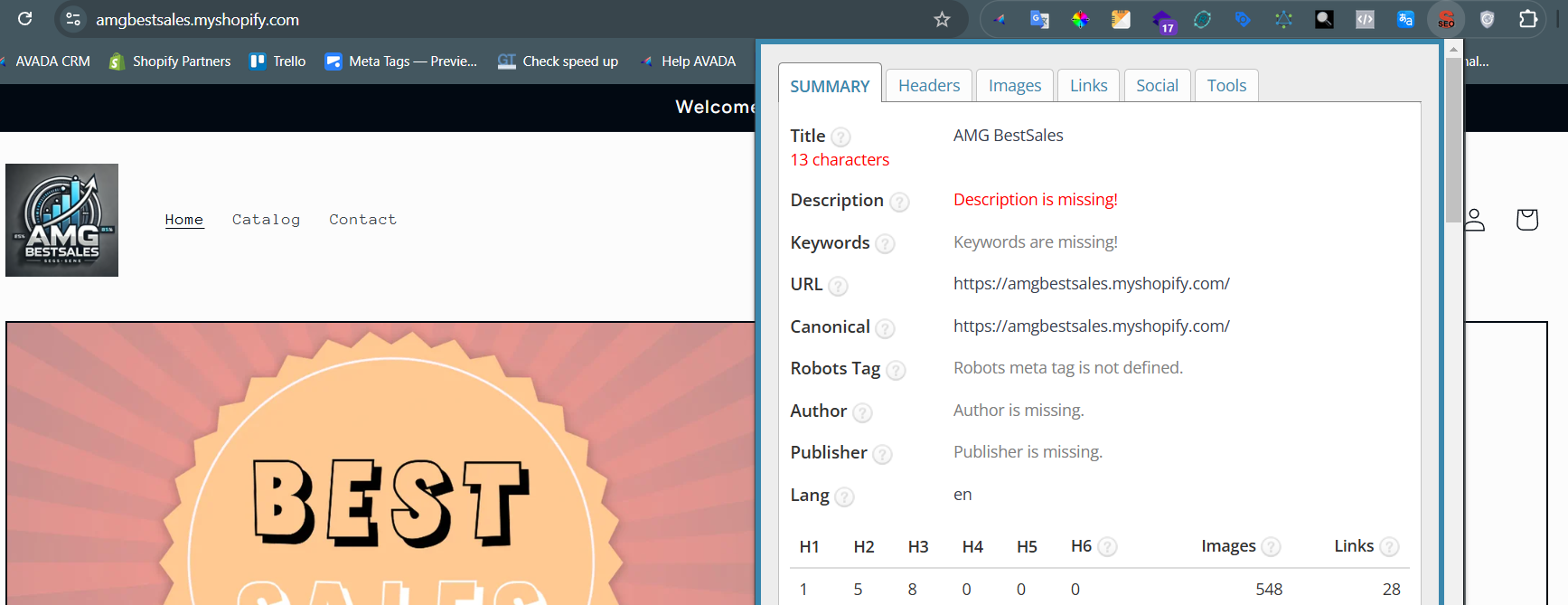Switch to the Links tab
This screenshot has width=1568, height=605.
pos(1089,86)
